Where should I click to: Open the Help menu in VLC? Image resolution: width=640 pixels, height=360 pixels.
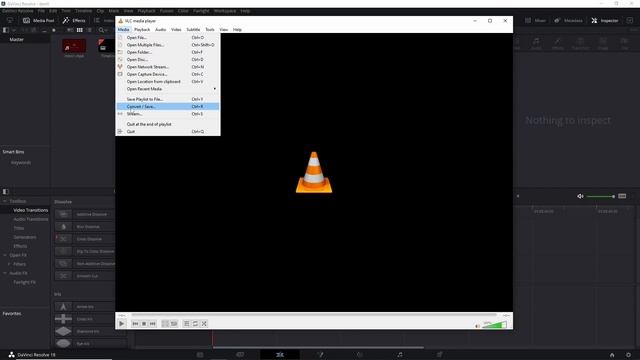tap(237, 29)
